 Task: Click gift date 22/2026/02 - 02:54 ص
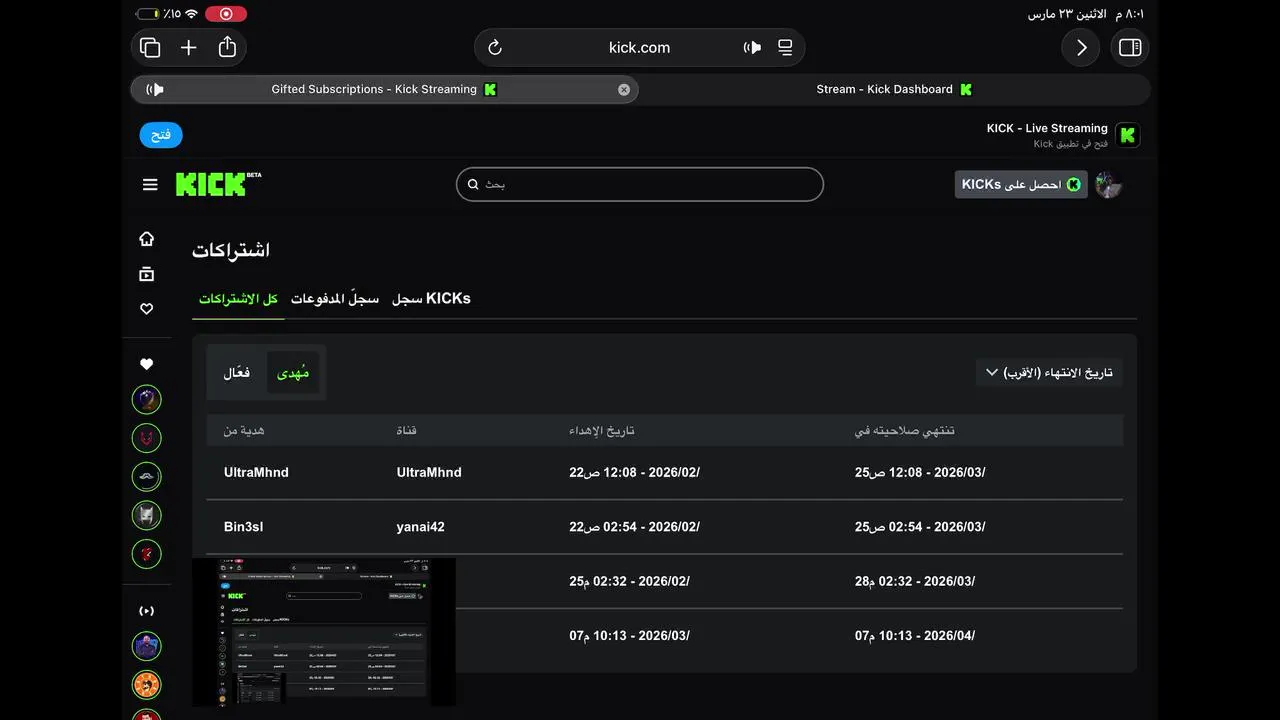point(635,527)
